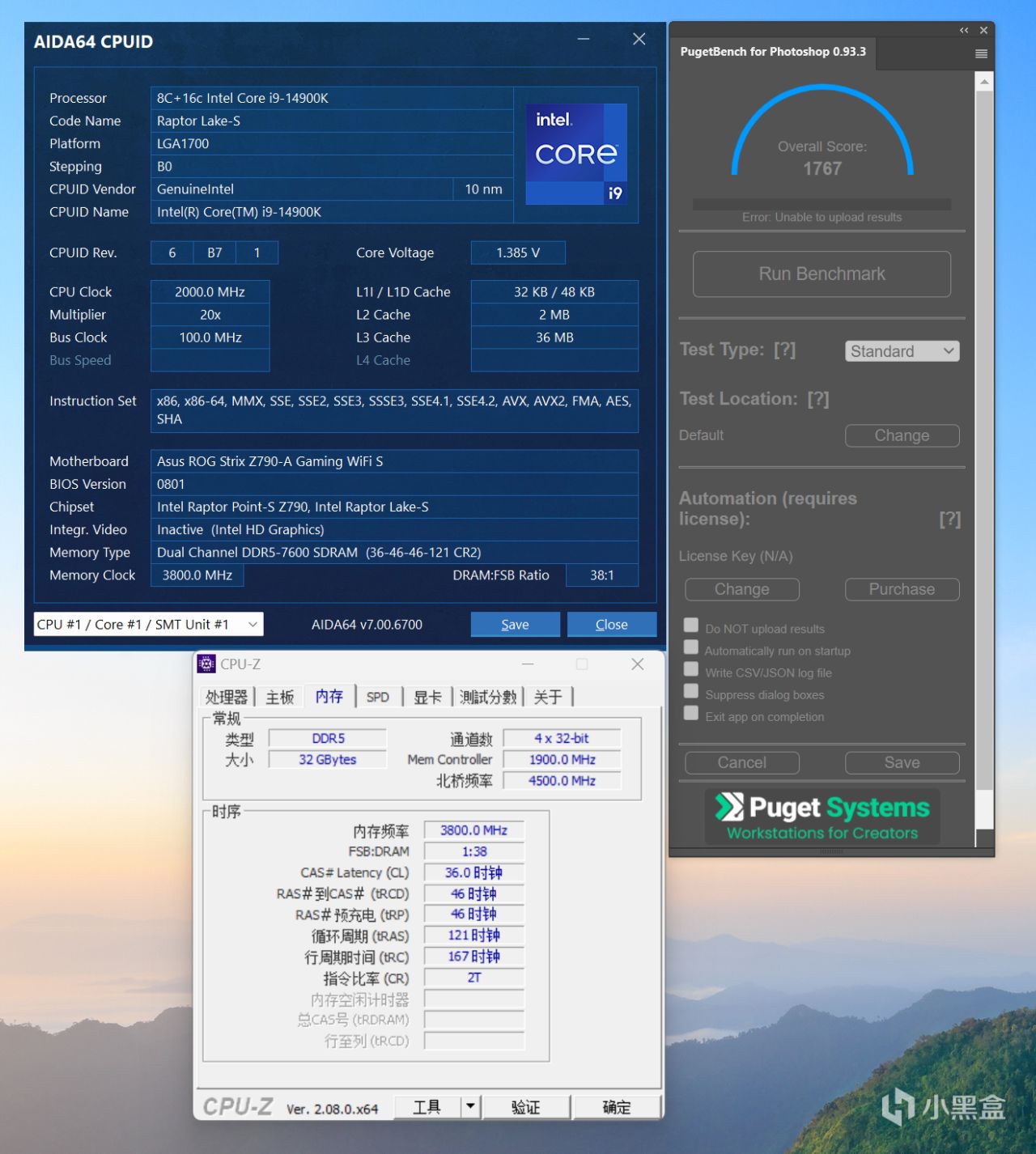Click the Memory Type DDR5-7600 SDRAM field
Screen dimensions: 1036x1154
394,552
